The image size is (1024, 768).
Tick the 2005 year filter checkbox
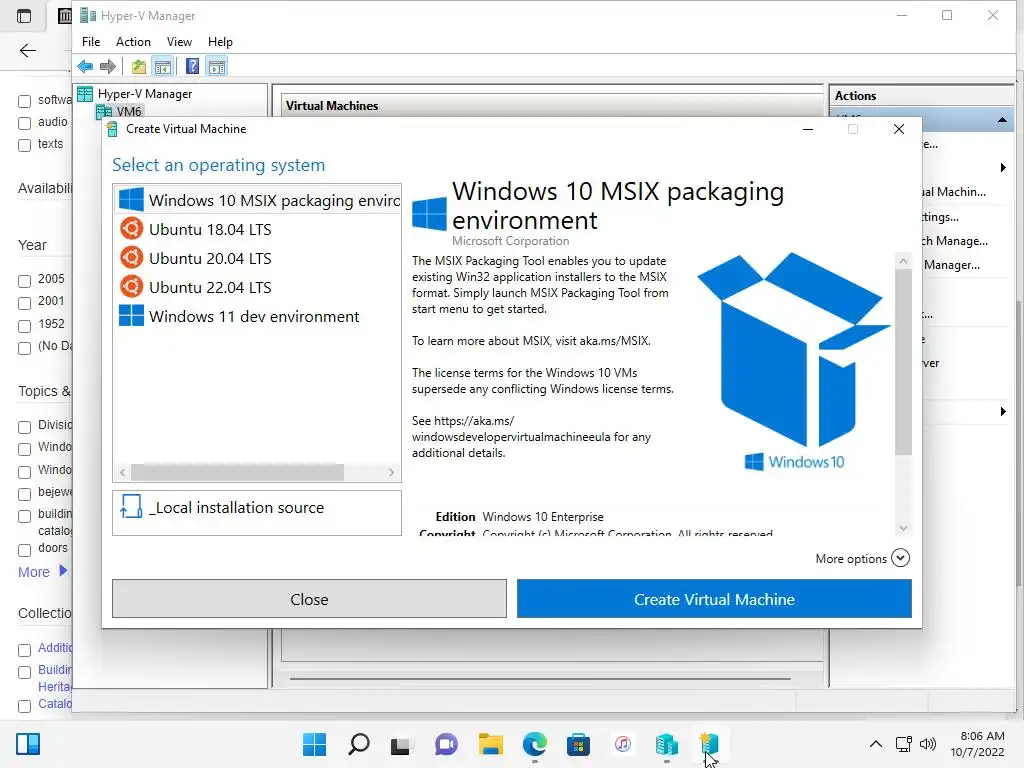pyautogui.click(x=25, y=281)
